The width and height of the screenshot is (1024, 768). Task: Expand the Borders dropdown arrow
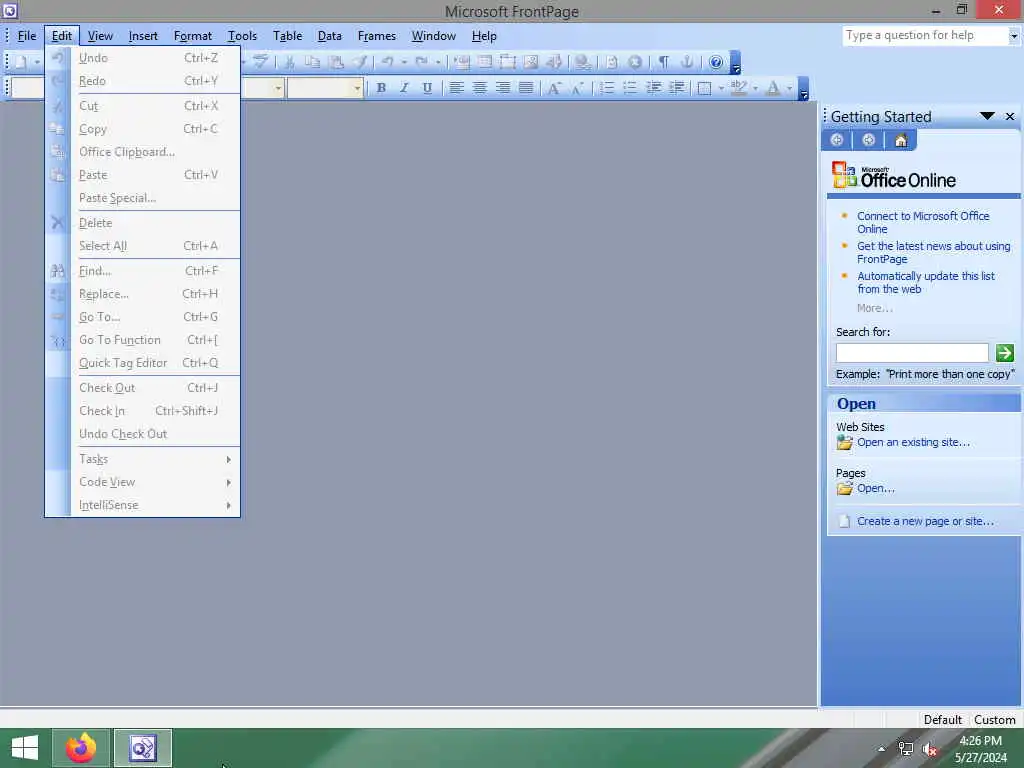tap(720, 88)
